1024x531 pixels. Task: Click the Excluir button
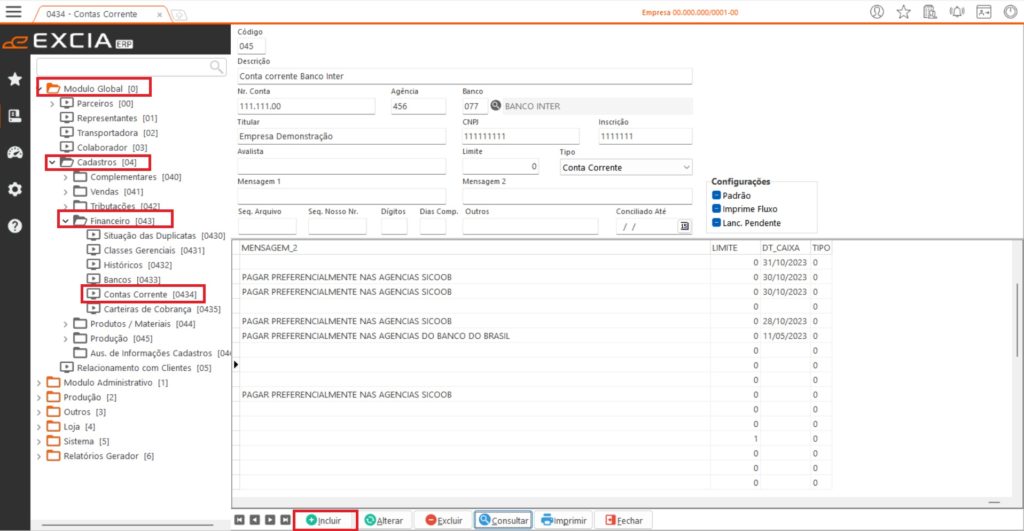tap(444, 520)
